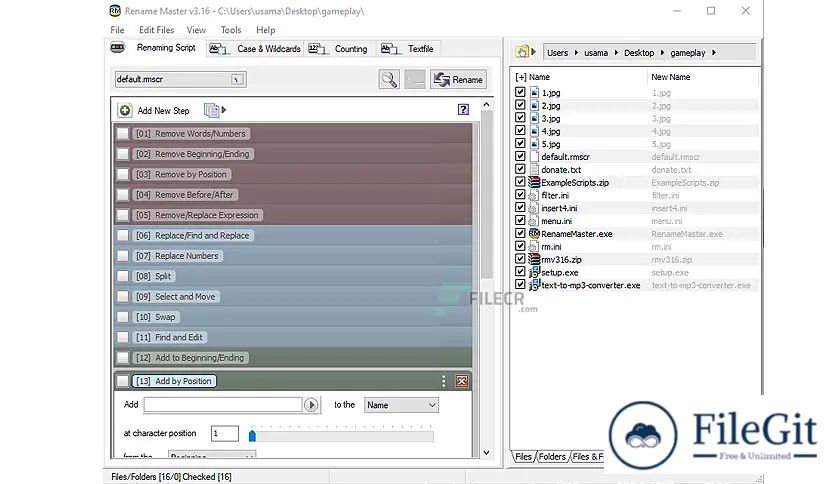Click the script steps scrollbar down arrow
The height and width of the screenshot is (484, 836).
(486, 453)
